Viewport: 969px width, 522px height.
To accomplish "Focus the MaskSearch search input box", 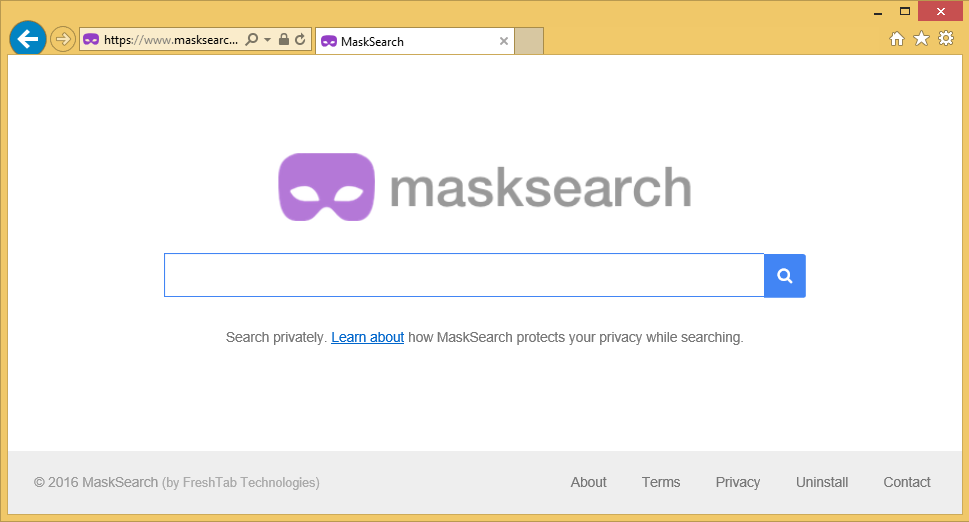I will [464, 275].
